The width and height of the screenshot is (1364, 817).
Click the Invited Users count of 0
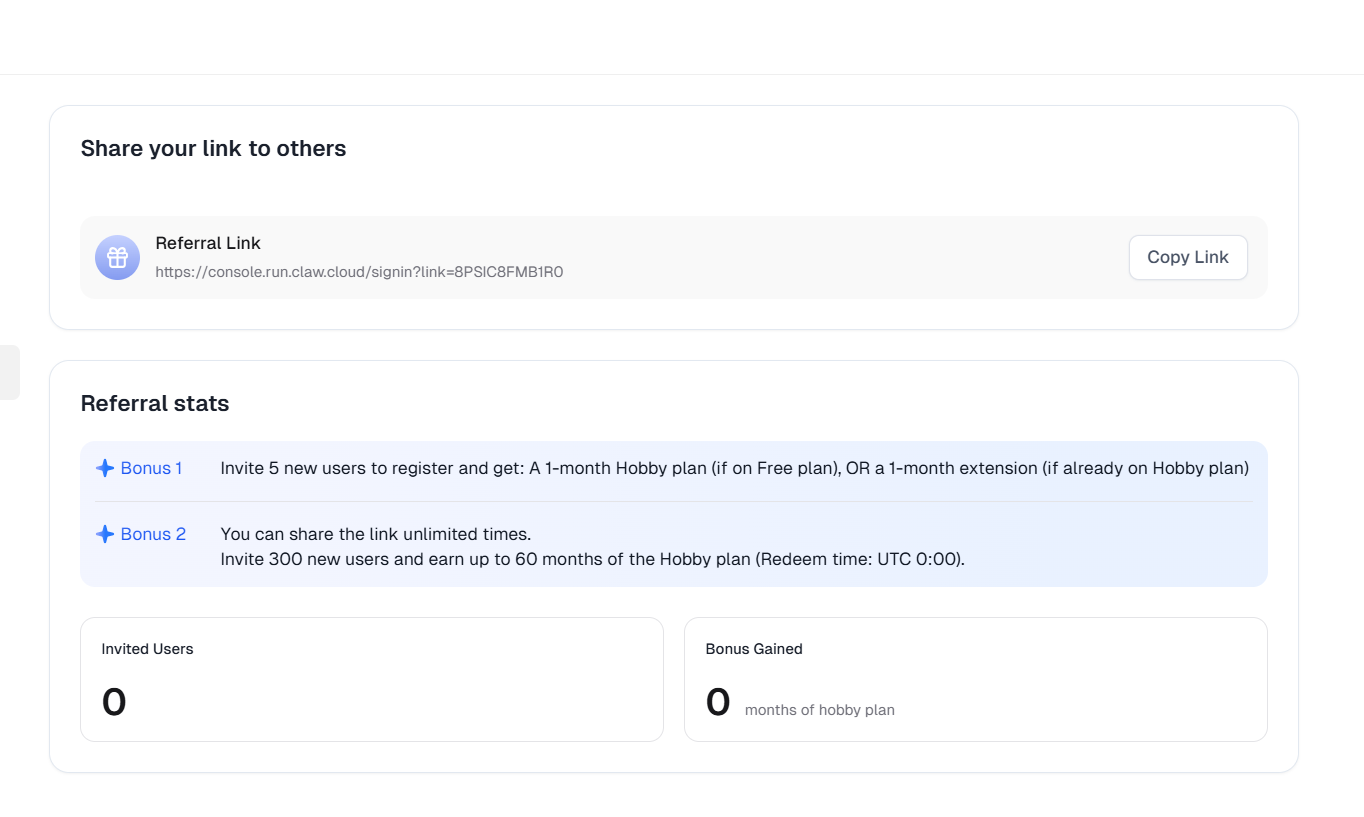(x=114, y=702)
